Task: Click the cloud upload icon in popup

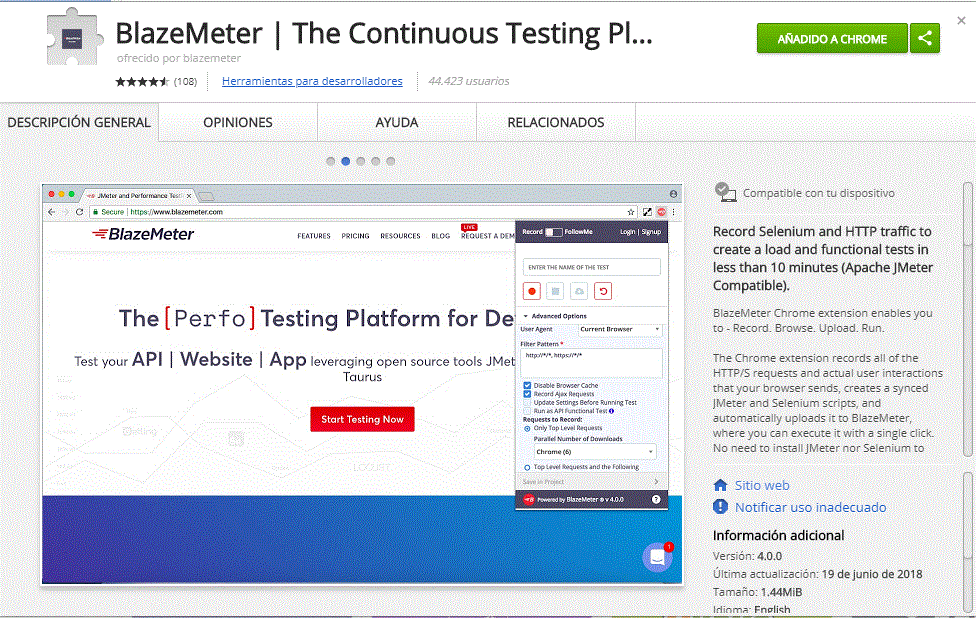Action: point(580,291)
